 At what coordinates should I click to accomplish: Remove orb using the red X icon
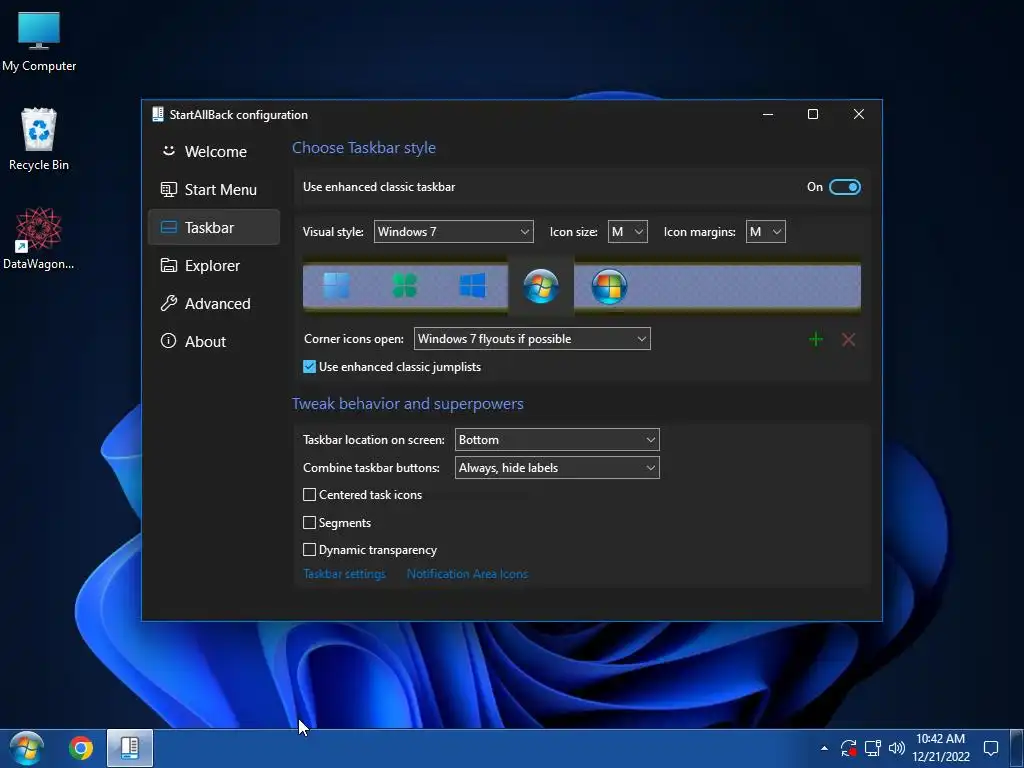(848, 339)
